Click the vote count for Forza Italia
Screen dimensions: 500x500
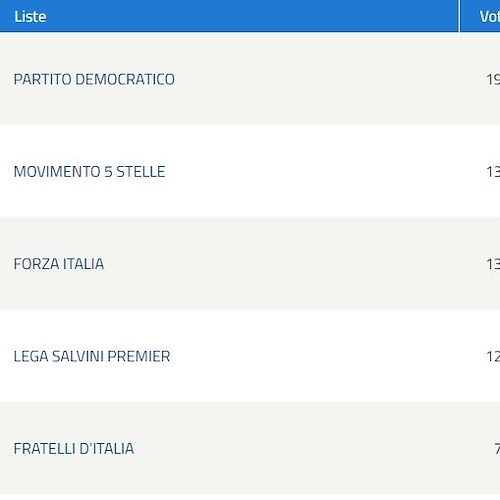tap(493, 264)
